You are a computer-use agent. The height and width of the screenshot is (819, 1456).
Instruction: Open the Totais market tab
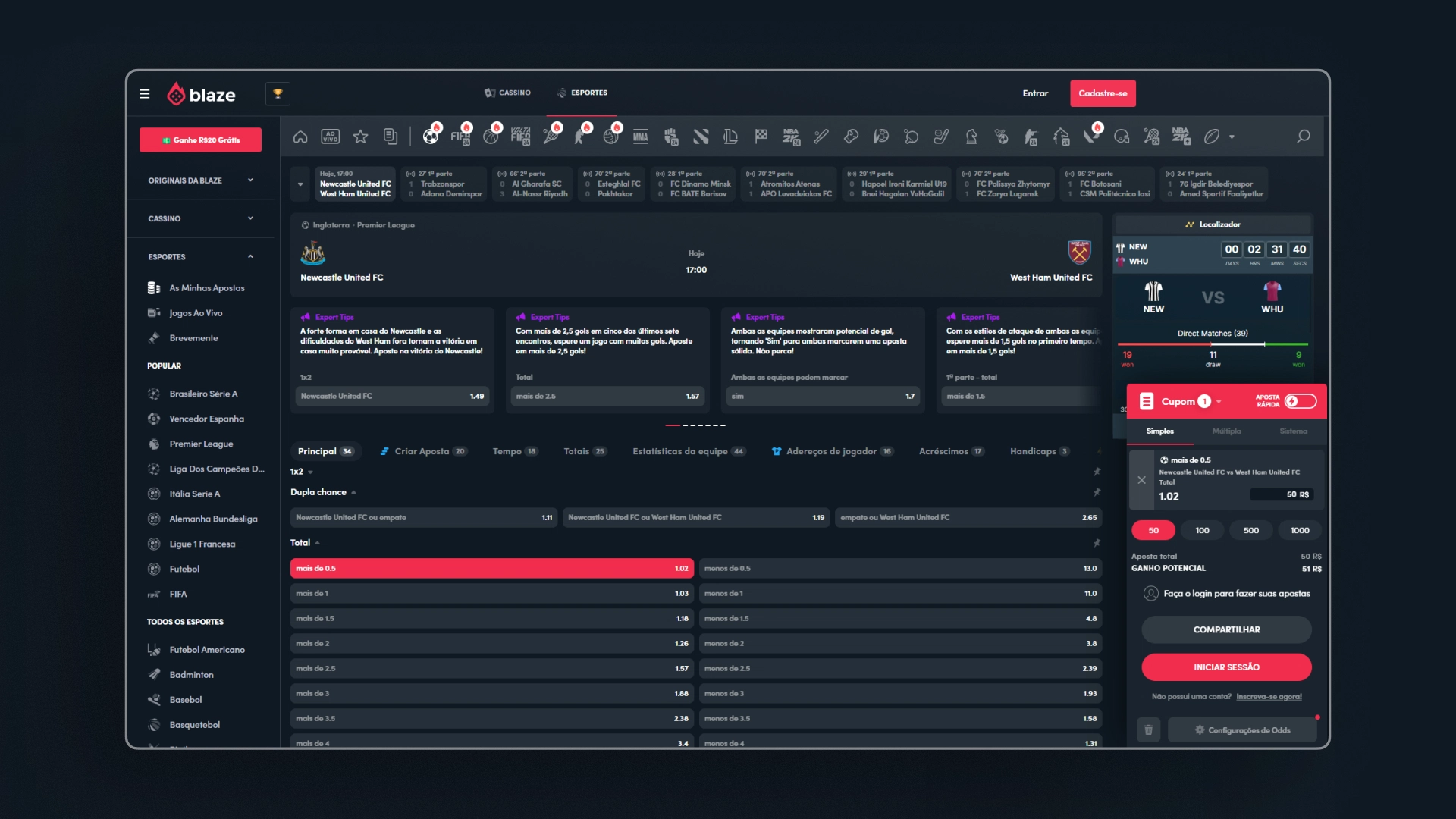coord(585,452)
